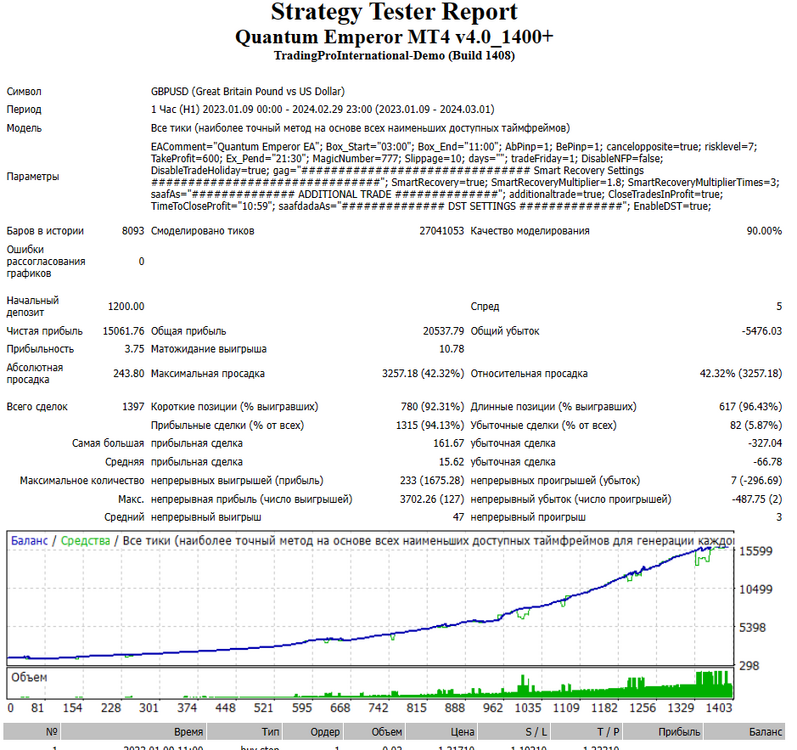
Task: Click the Всего сделок value 1397
Action: [133, 407]
